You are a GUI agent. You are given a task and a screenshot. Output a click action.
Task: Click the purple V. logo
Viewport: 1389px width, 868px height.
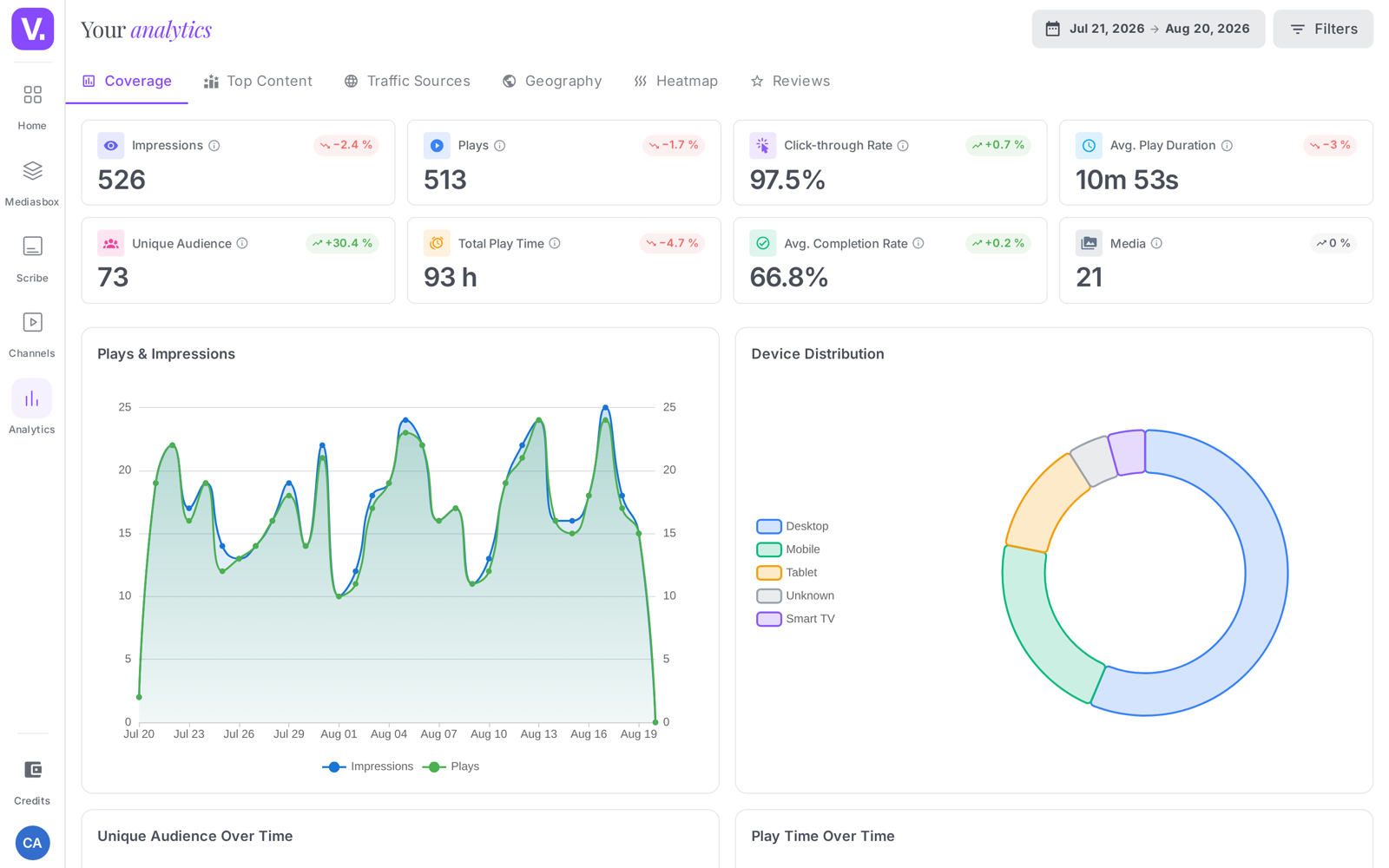click(32, 30)
